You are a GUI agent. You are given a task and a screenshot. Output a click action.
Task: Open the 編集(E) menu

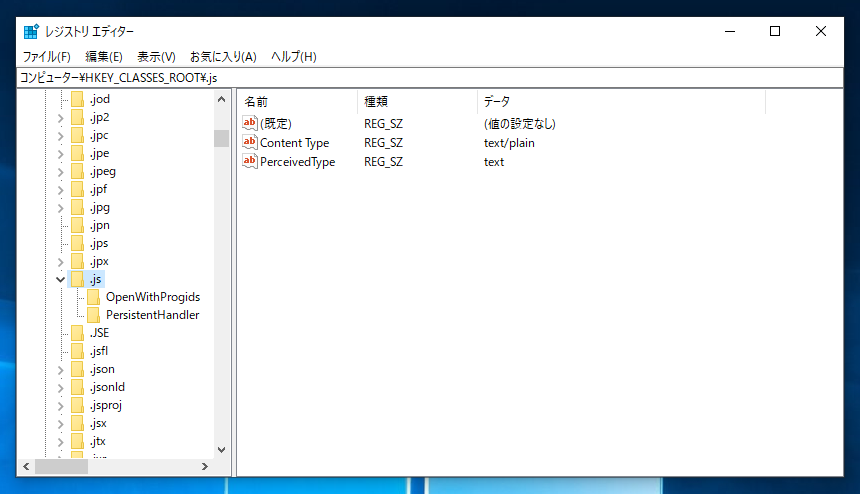104,56
